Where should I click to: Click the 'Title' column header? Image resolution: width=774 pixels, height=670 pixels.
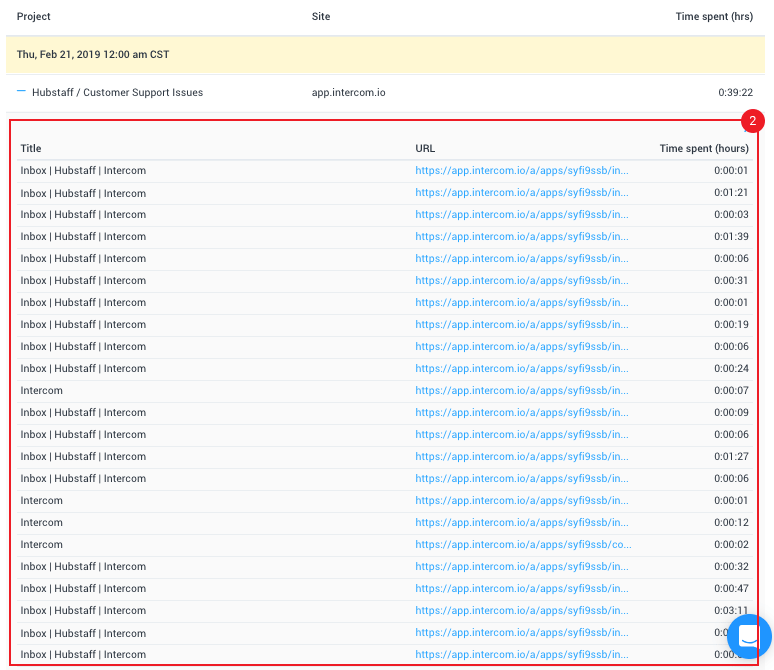[31, 148]
